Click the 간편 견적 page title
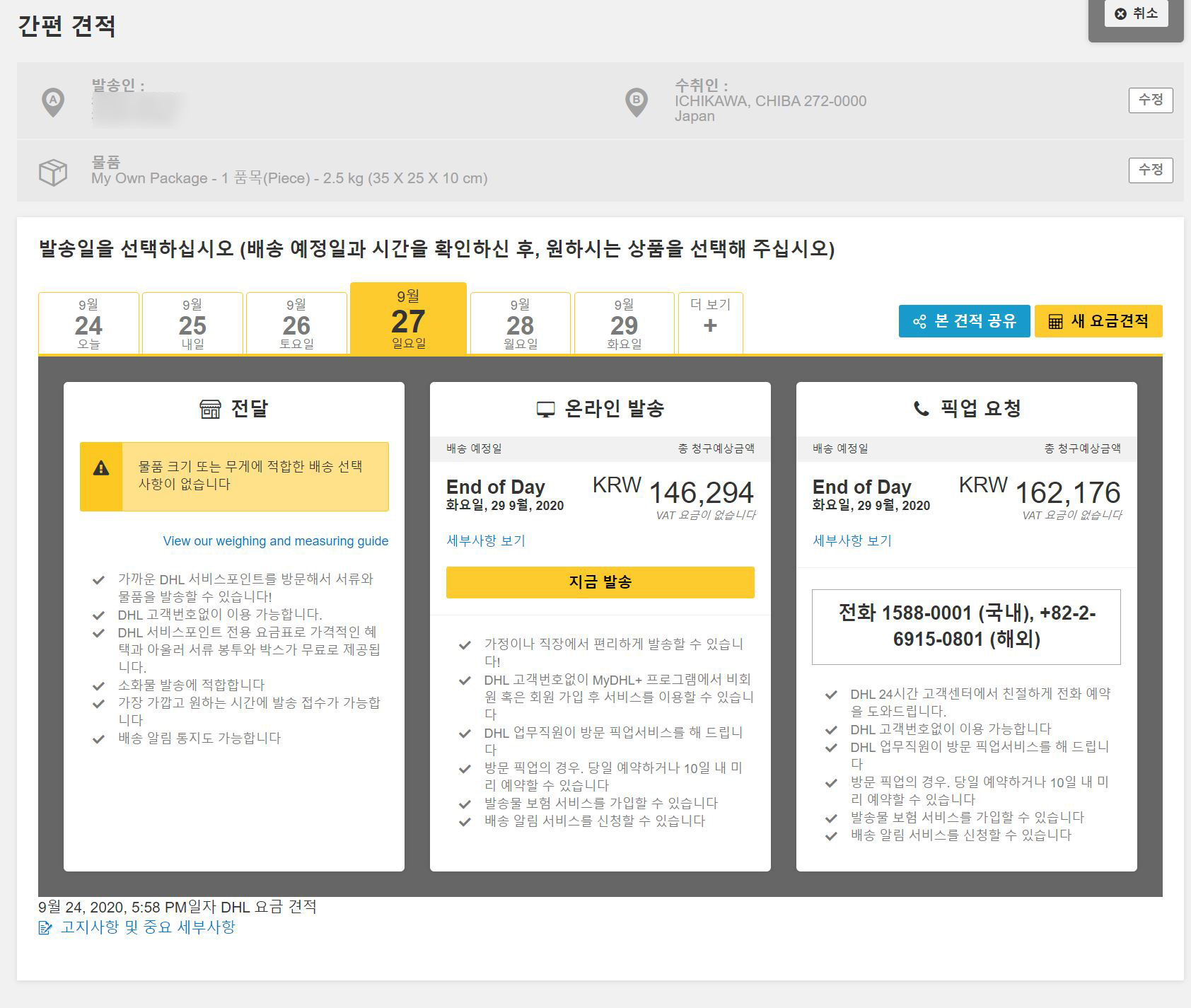The image size is (1191, 1008). 66,26
